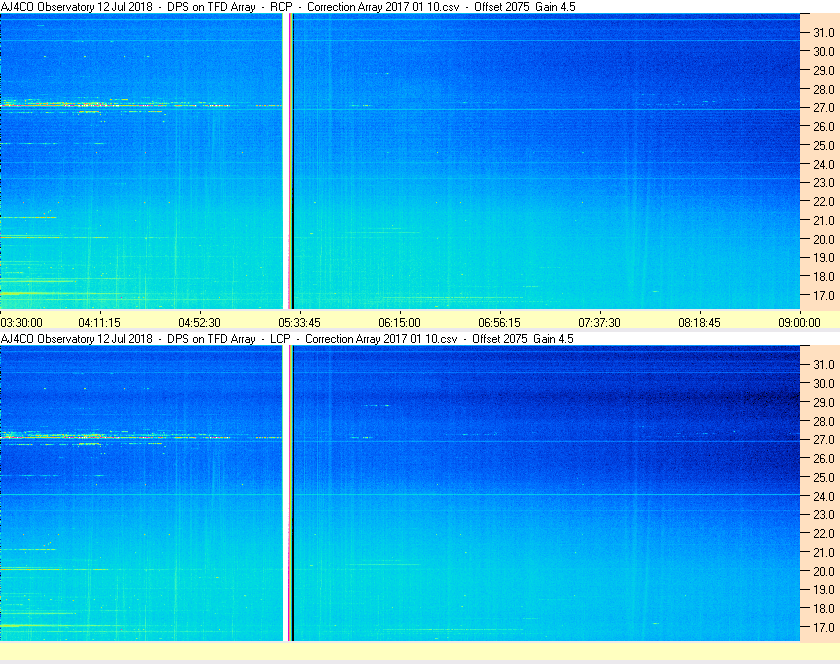Click 'RCP' in the upper chart title

(x=282, y=7)
